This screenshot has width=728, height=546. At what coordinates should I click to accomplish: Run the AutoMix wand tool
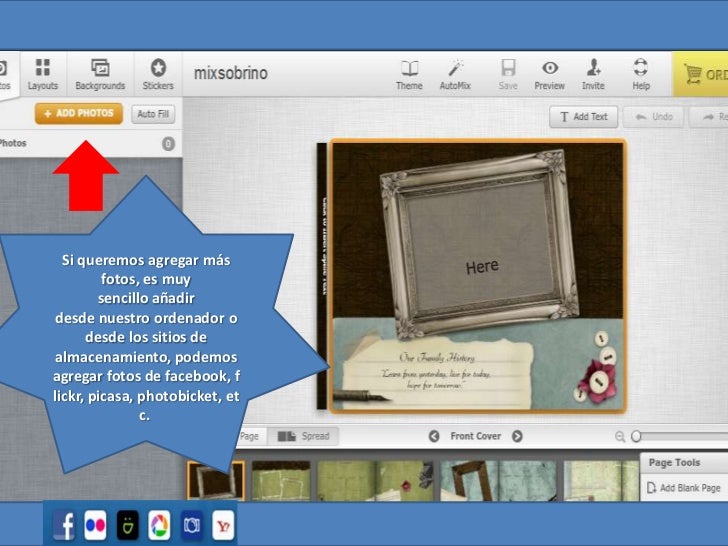455,74
